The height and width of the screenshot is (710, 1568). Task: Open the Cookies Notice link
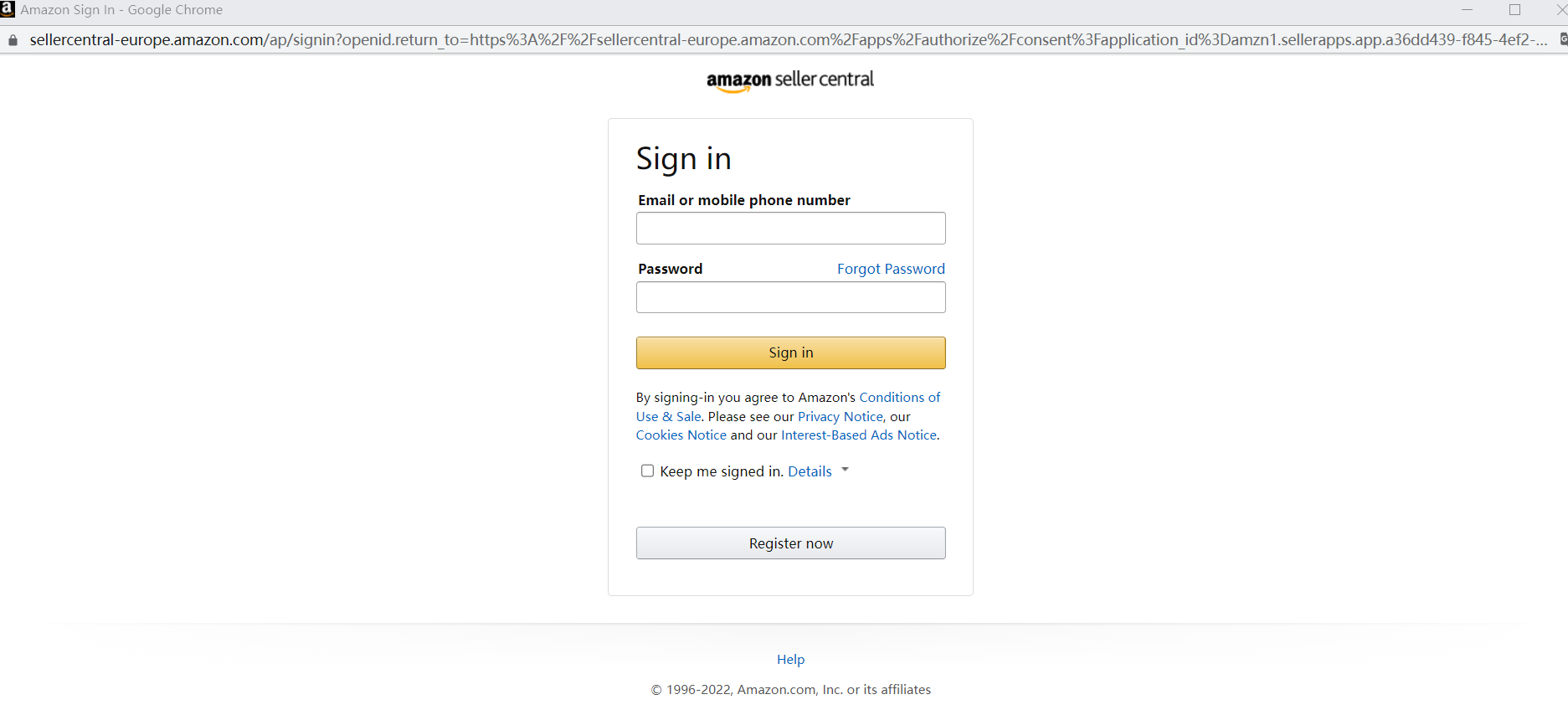point(681,435)
